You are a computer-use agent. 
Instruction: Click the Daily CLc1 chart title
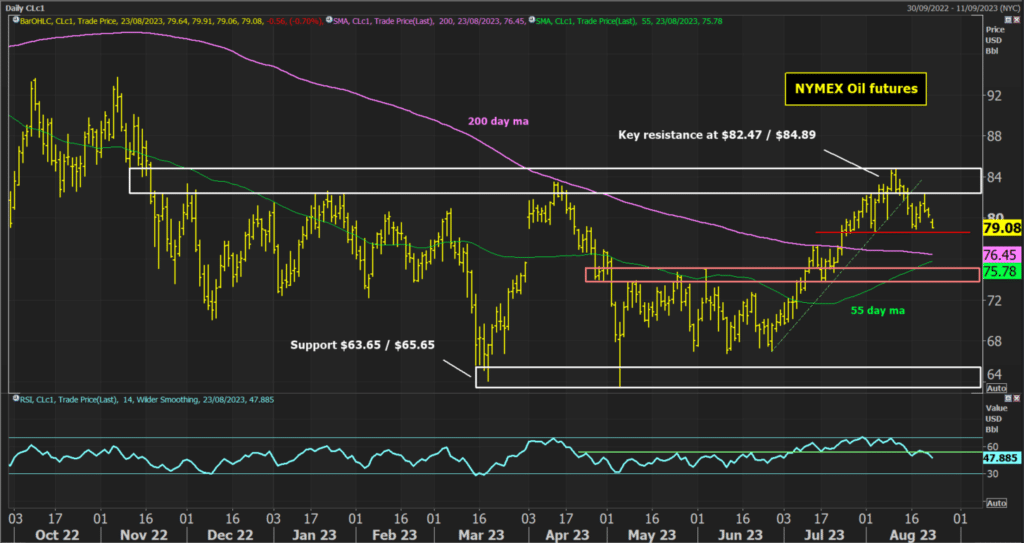25,8
